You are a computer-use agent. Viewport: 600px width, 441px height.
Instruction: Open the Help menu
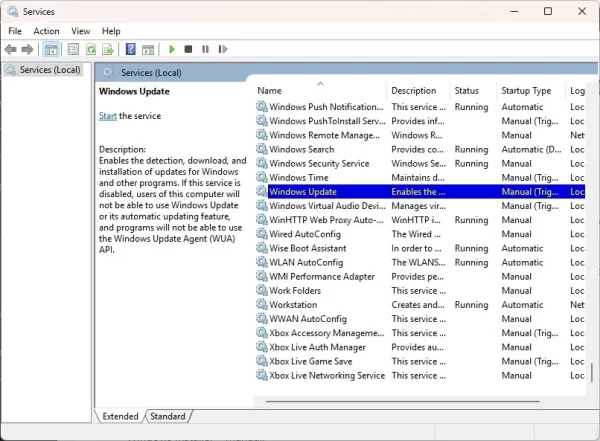(111, 31)
